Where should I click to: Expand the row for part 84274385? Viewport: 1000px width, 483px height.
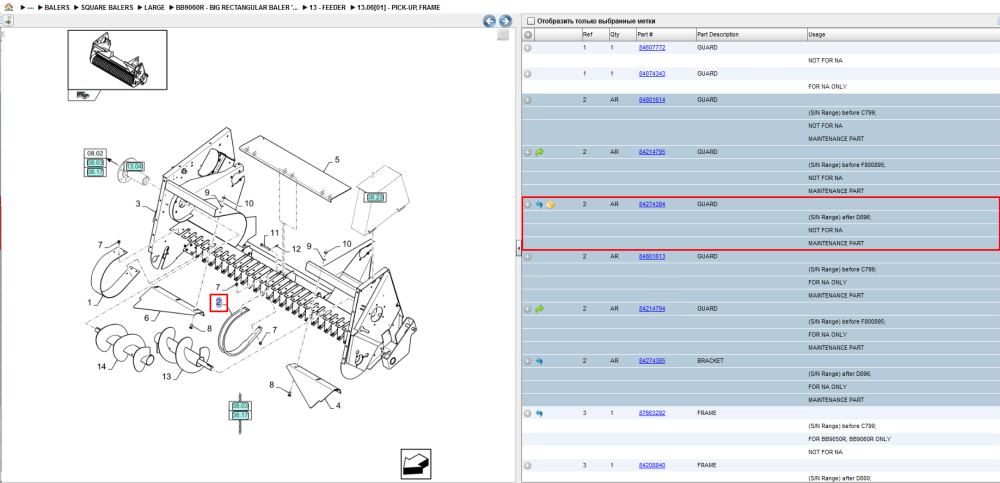[528, 361]
